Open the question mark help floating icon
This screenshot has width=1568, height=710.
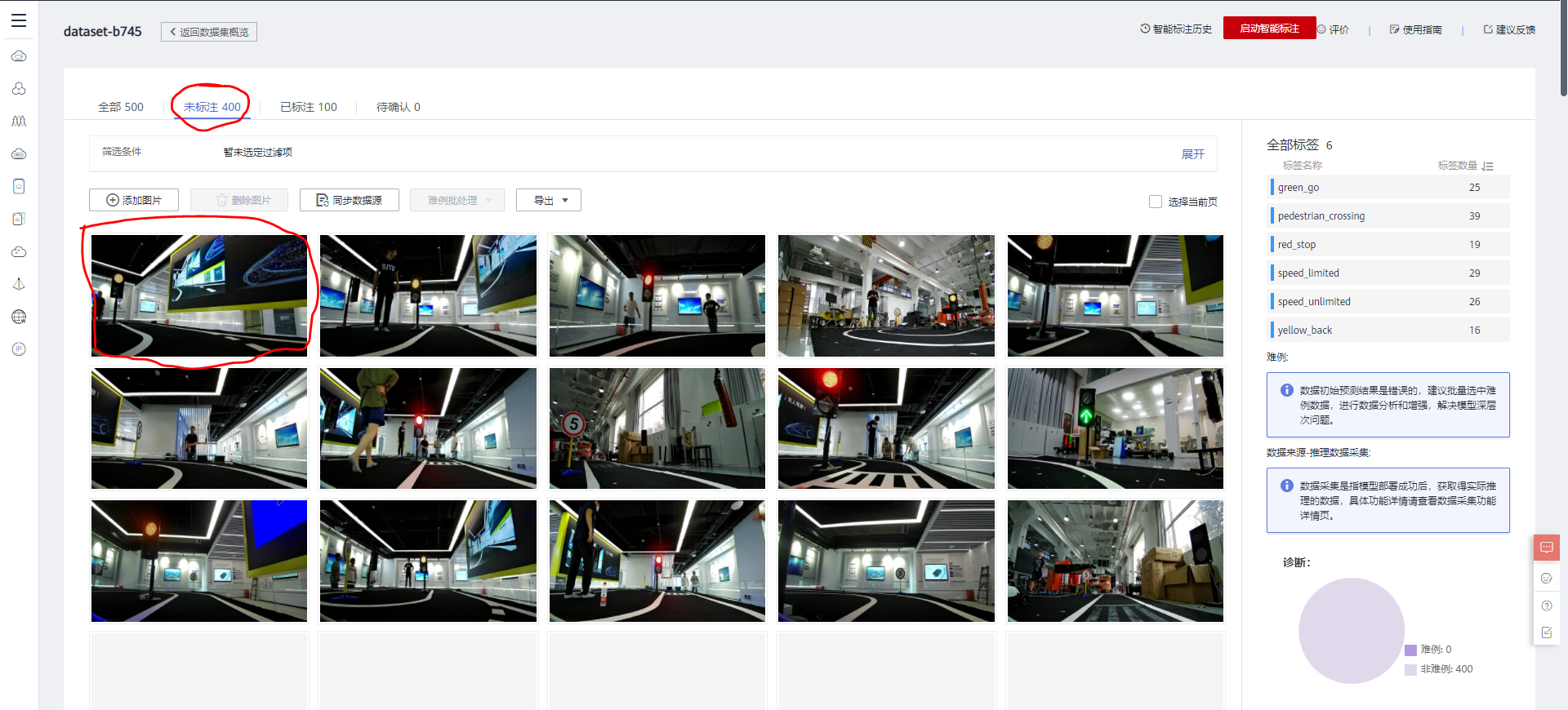[x=1547, y=606]
